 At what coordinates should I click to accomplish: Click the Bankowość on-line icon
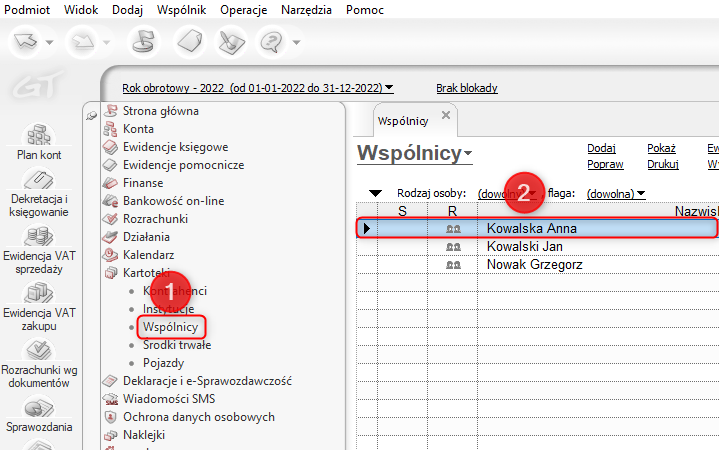110,200
